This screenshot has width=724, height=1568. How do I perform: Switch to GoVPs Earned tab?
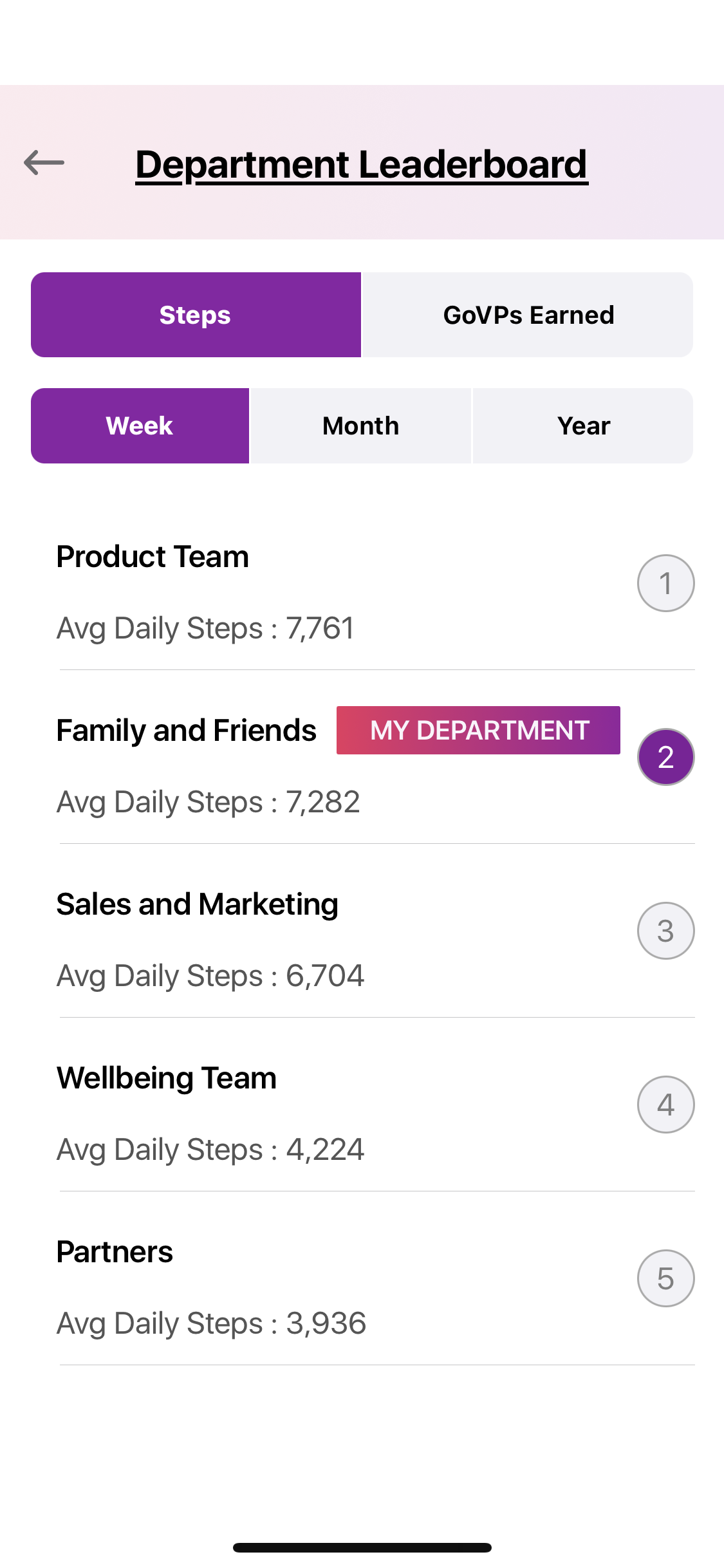[528, 315]
